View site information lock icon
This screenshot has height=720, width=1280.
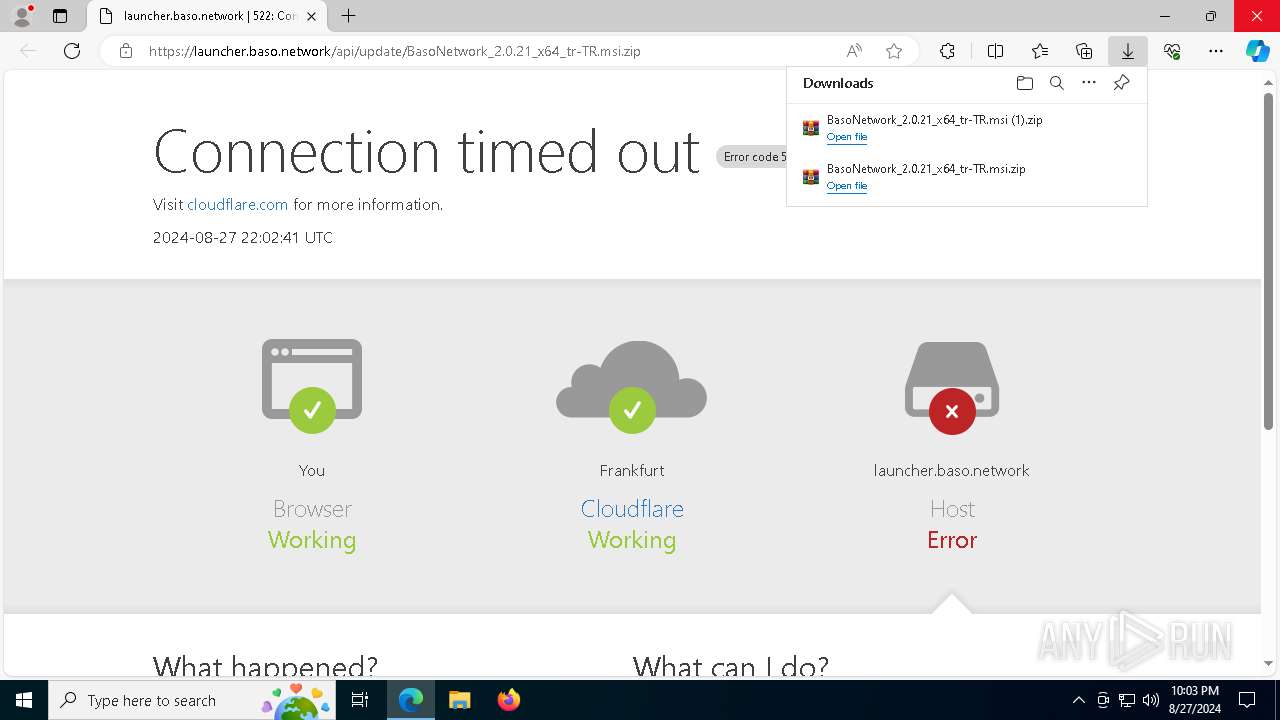[126, 51]
